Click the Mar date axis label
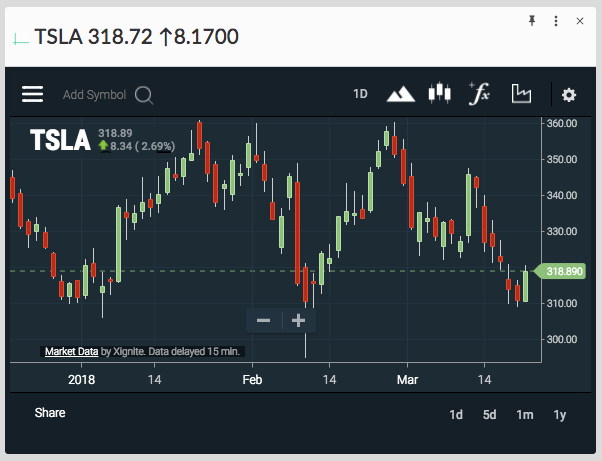Viewport: 602px width, 461px height. pyautogui.click(x=407, y=380)
